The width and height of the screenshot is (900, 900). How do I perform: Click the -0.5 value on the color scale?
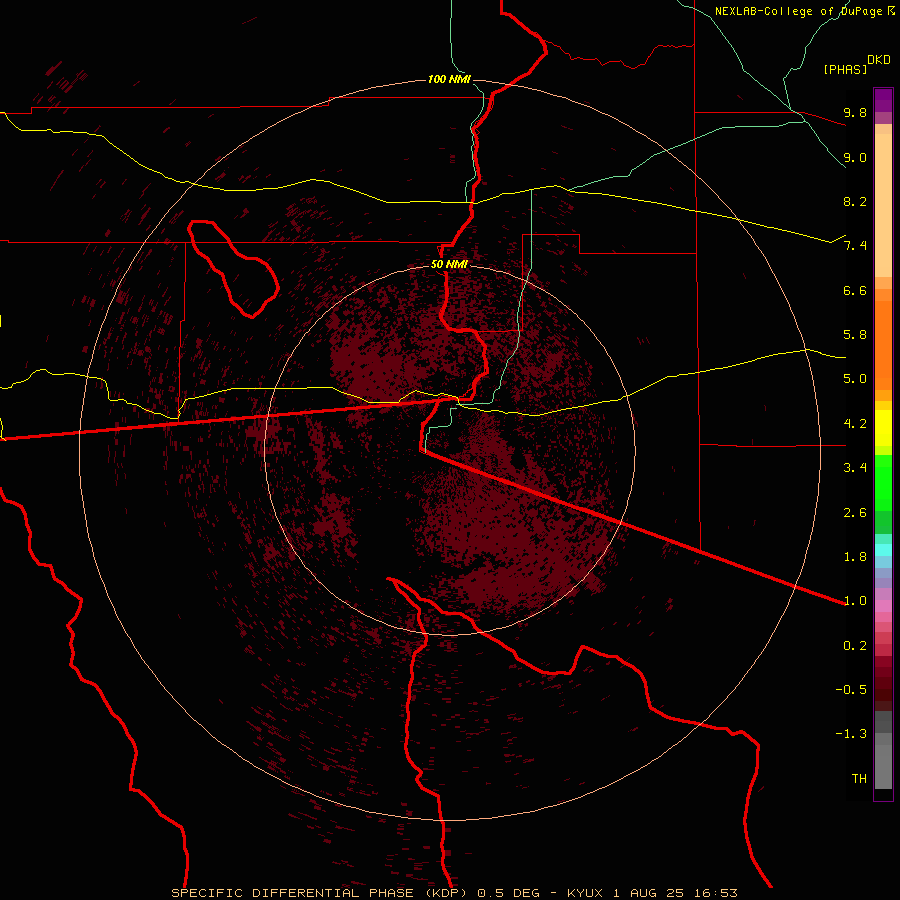pyautogui.click(x=851, y=690)
